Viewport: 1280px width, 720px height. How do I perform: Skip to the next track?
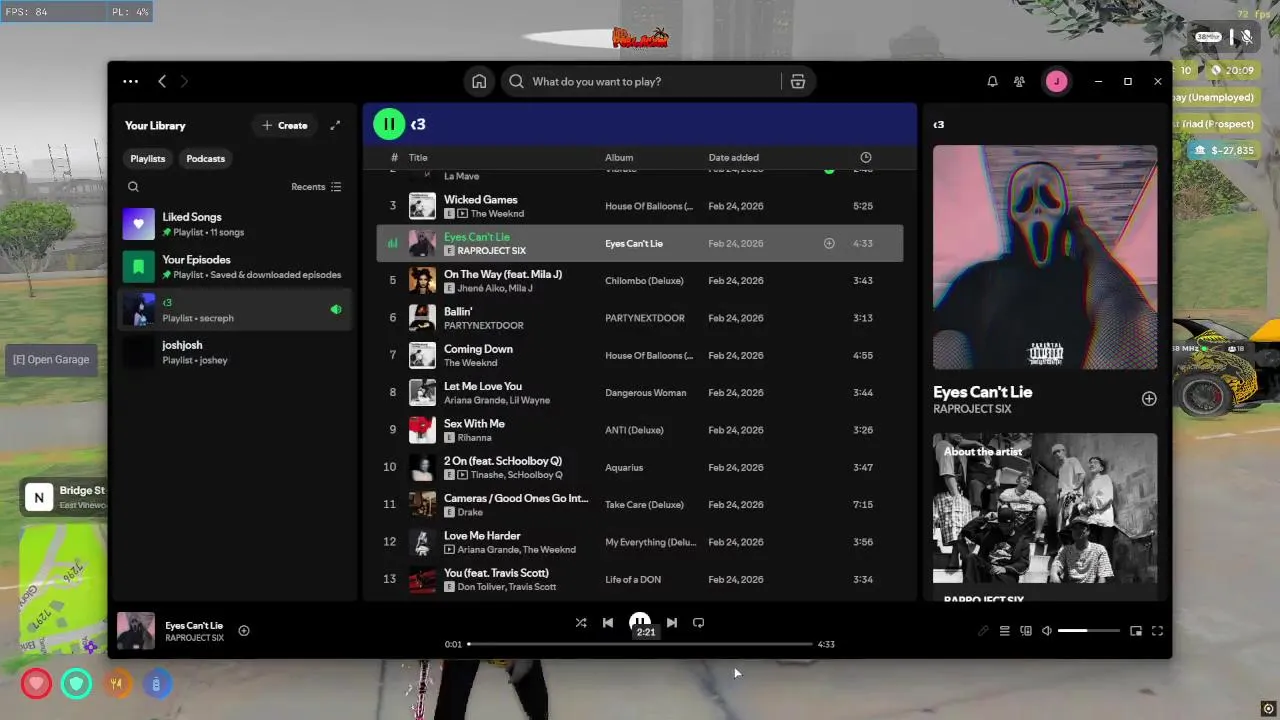[x=672, y=622]
